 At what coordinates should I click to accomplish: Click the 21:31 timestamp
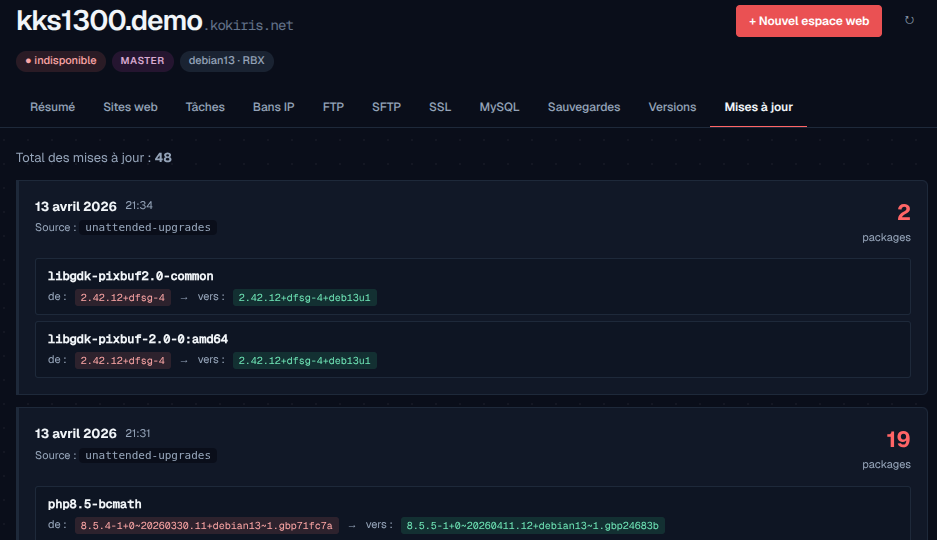click(x=137, y=433)
